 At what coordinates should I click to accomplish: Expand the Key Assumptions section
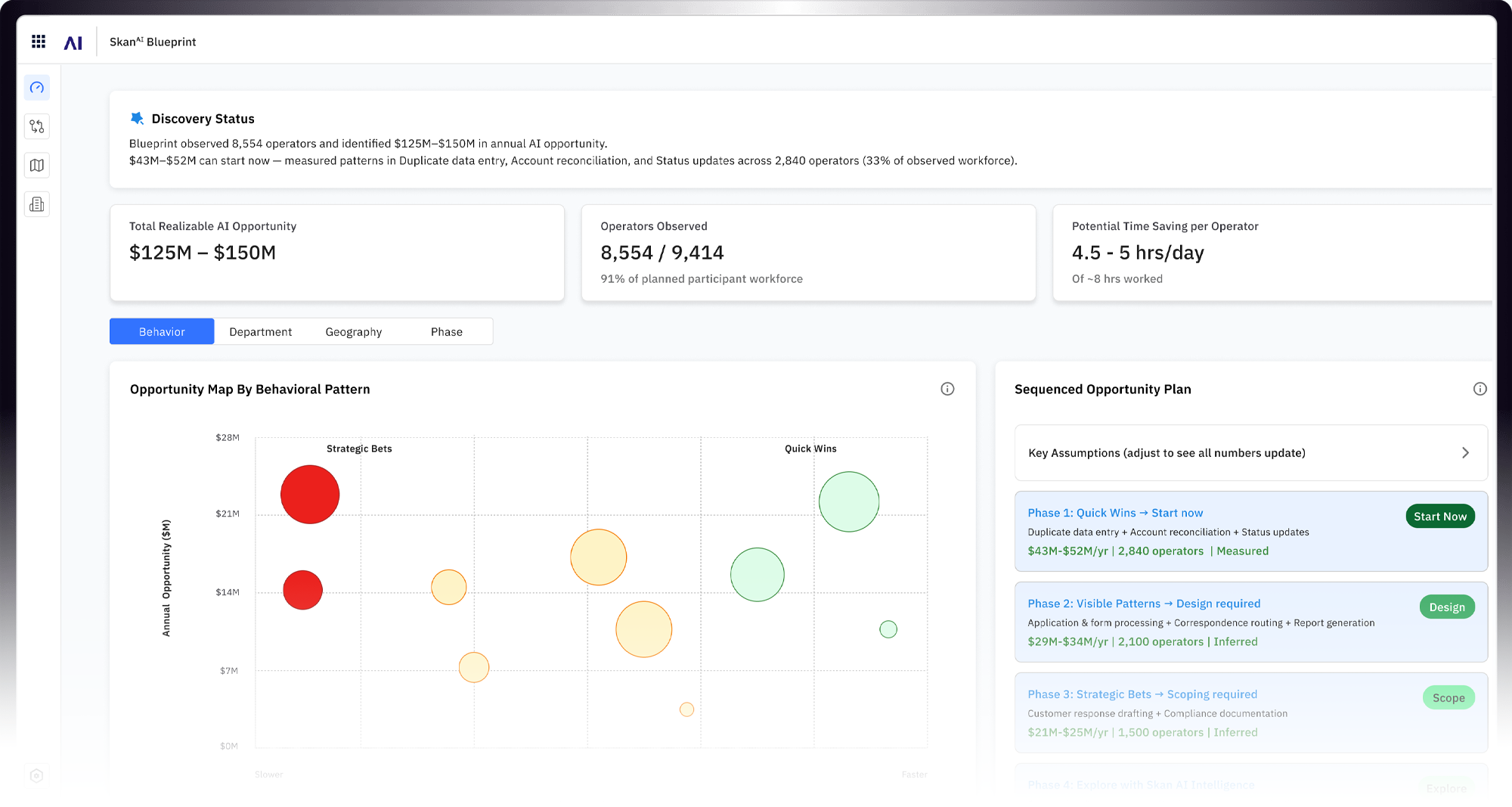1167,453
